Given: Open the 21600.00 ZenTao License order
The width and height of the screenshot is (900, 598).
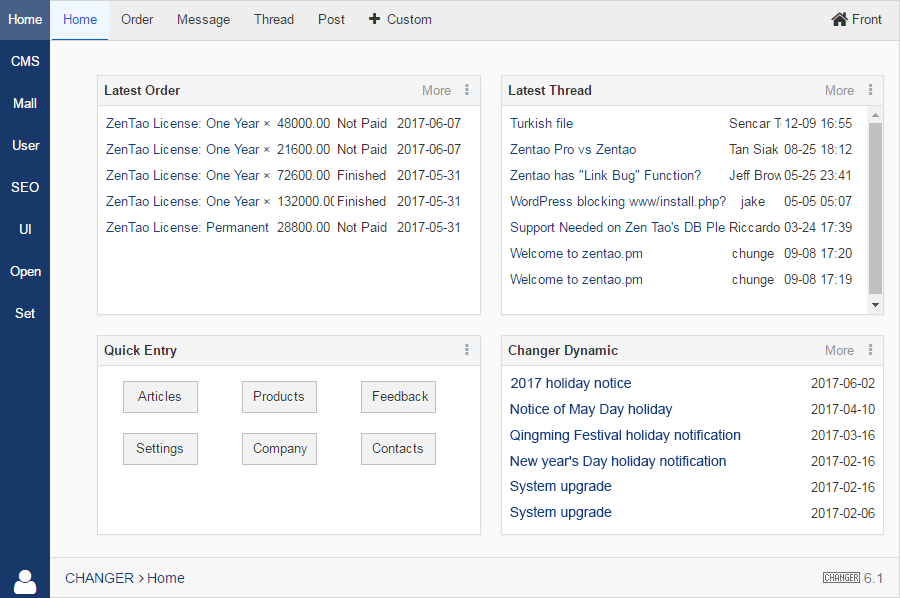Looking at the screenshot, I should coord(188,149).
